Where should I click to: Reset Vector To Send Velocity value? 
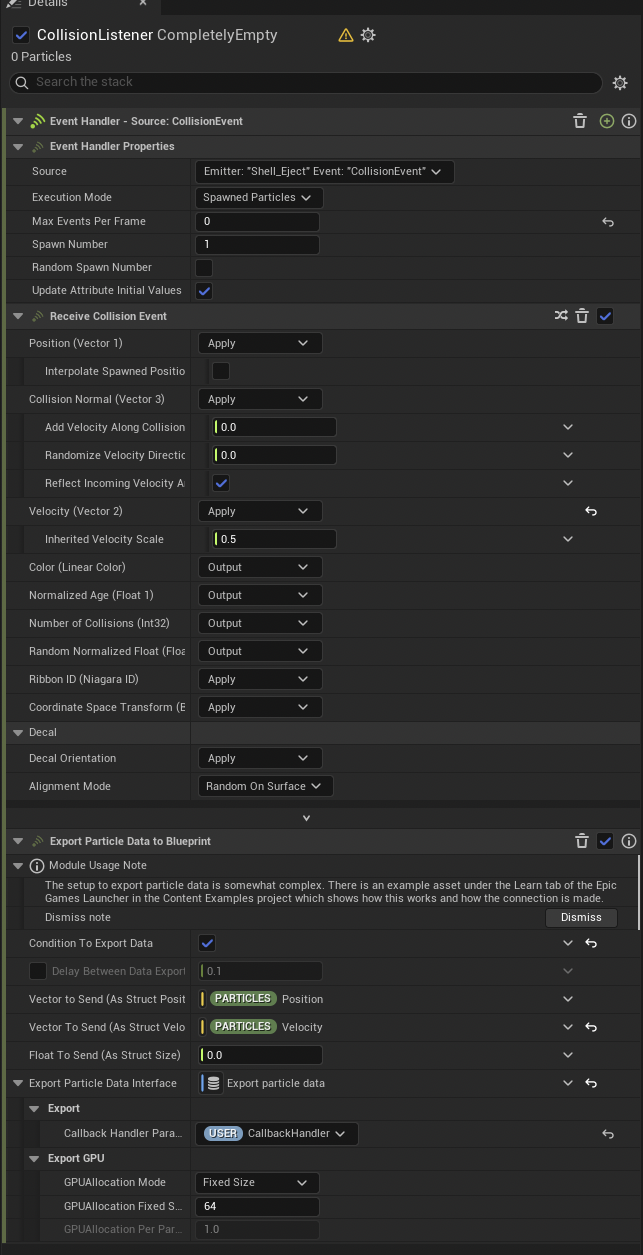[x=591, y=1027]
